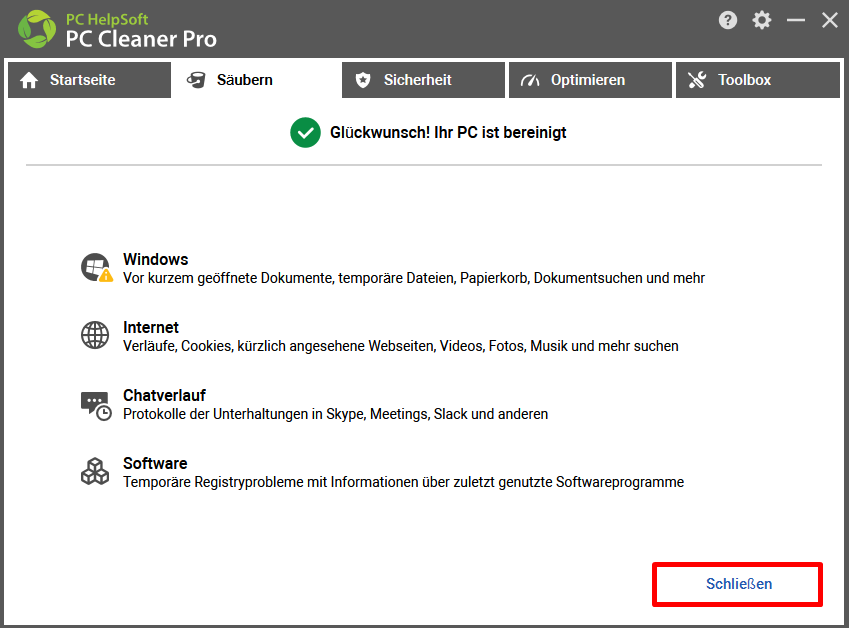Select the Software heading
Image resolution: width=849 pixels, height=628 pixels.
155,463
